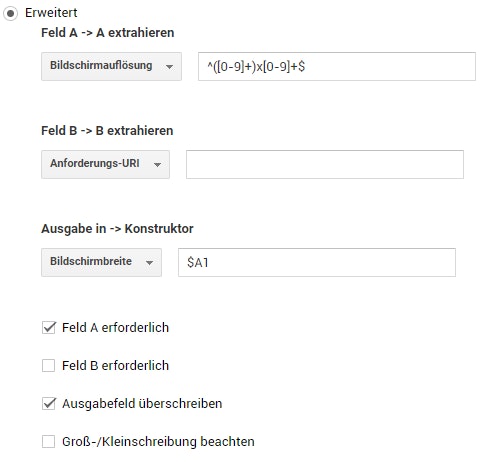Click the arrow icon beside Bildschirmauflösung
The width and height of the screenshot is (489, 462).
[x=169, y=67]
